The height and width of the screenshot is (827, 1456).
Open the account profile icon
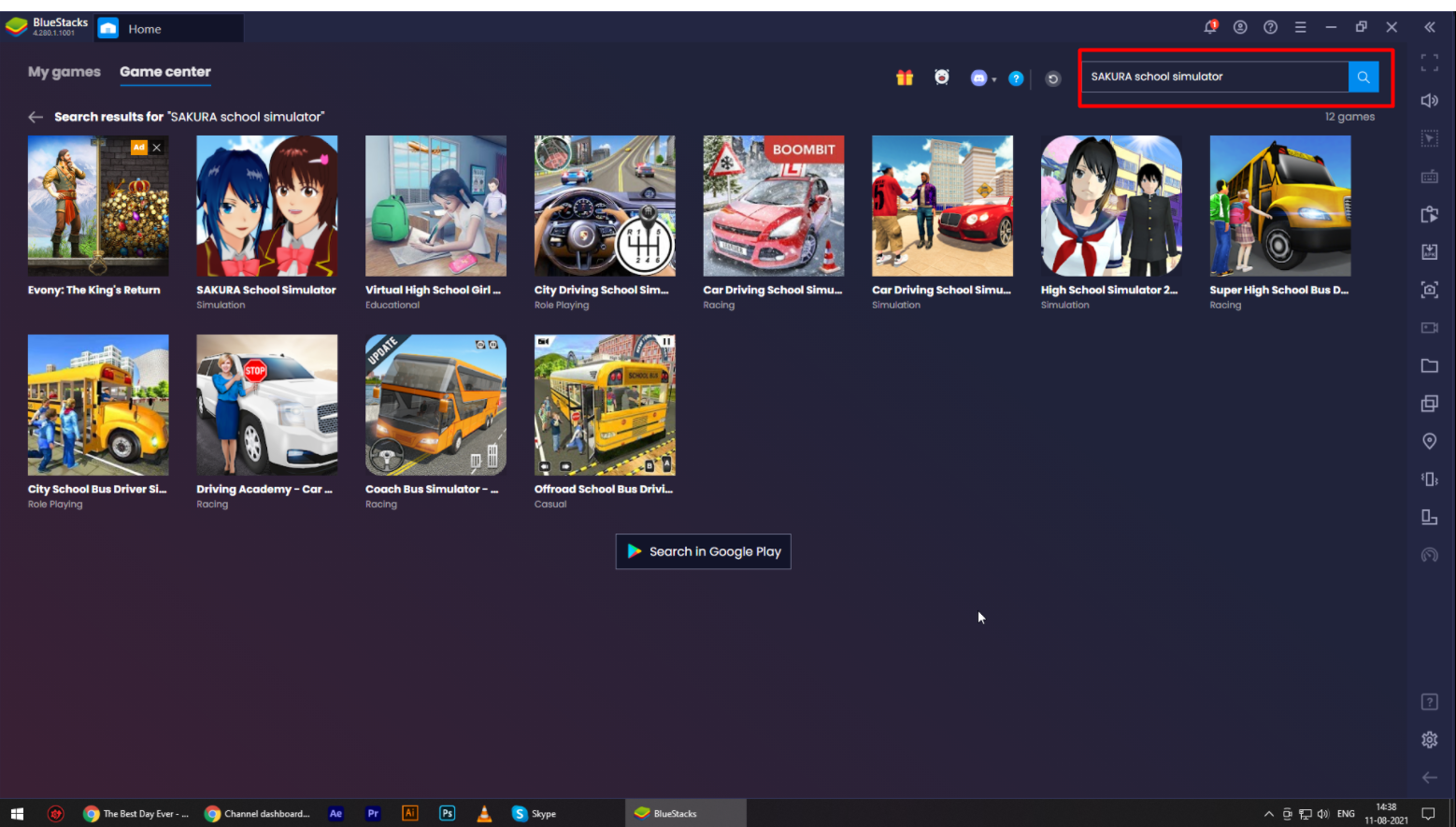tap(1240, 27)
